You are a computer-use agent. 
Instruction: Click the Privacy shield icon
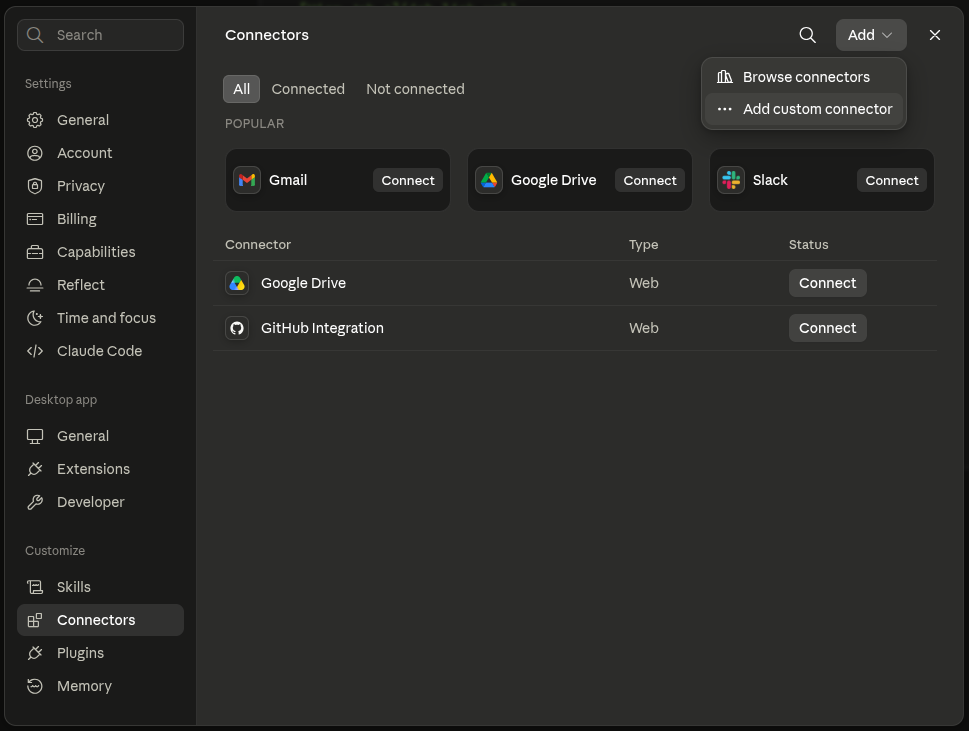[35, 186]
